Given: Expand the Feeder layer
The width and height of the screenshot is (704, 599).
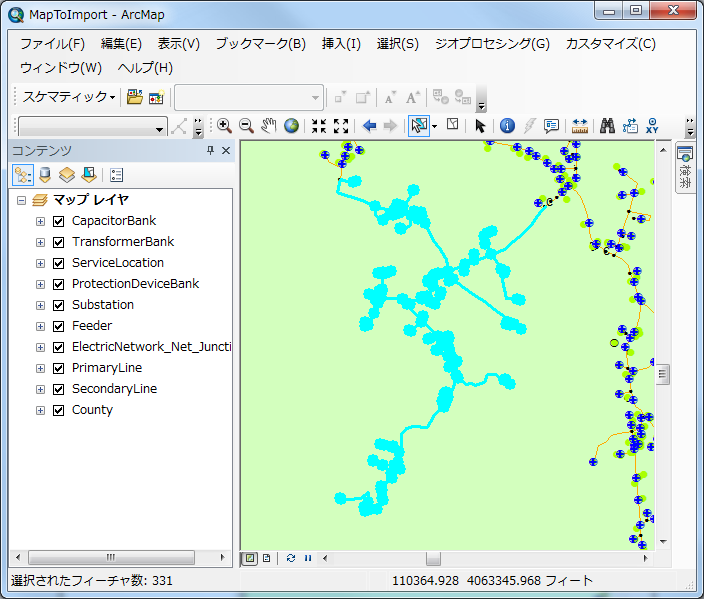Looking at the screenshot, I should tap(40, 326).
